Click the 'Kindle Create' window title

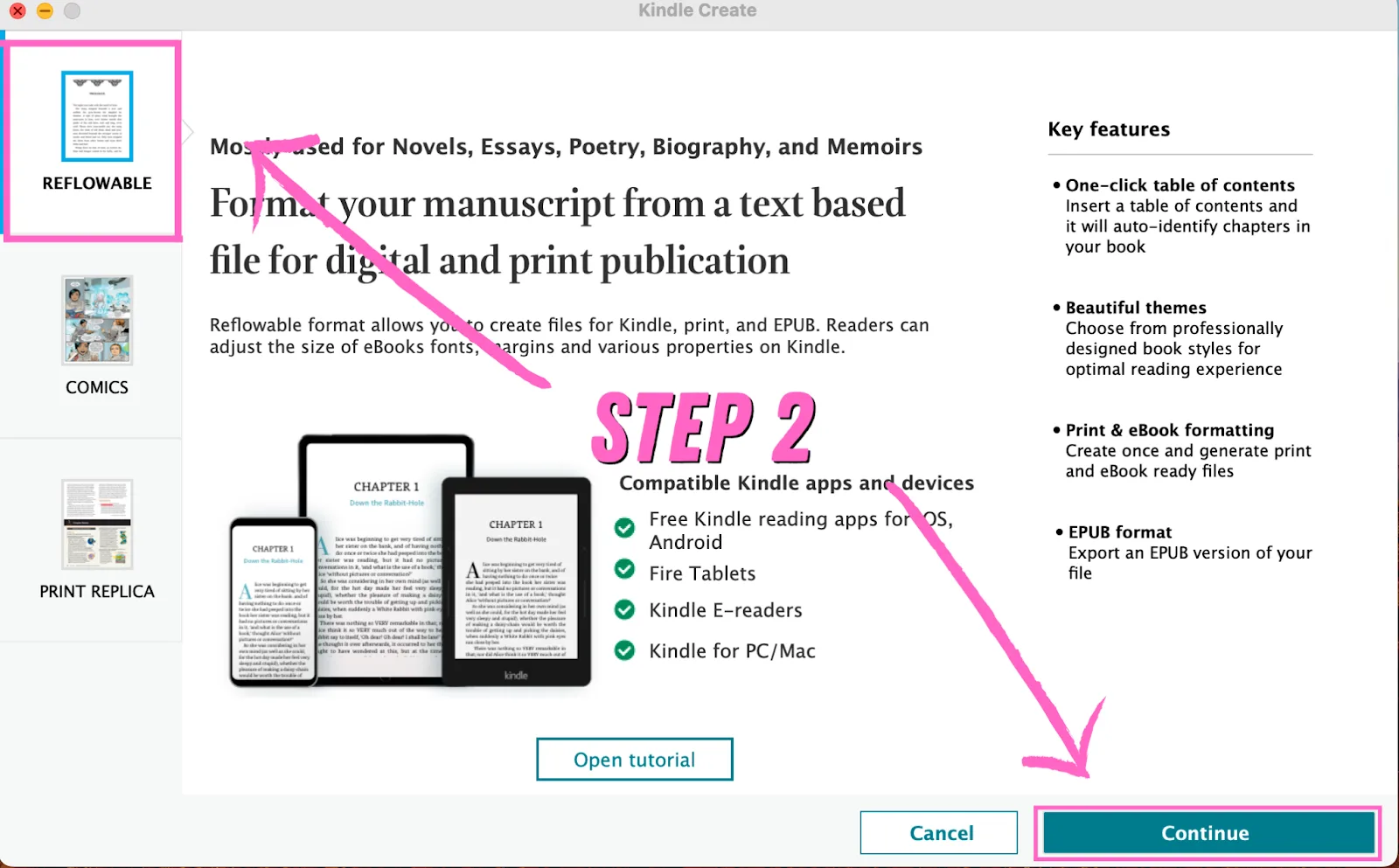click(698, 10)
